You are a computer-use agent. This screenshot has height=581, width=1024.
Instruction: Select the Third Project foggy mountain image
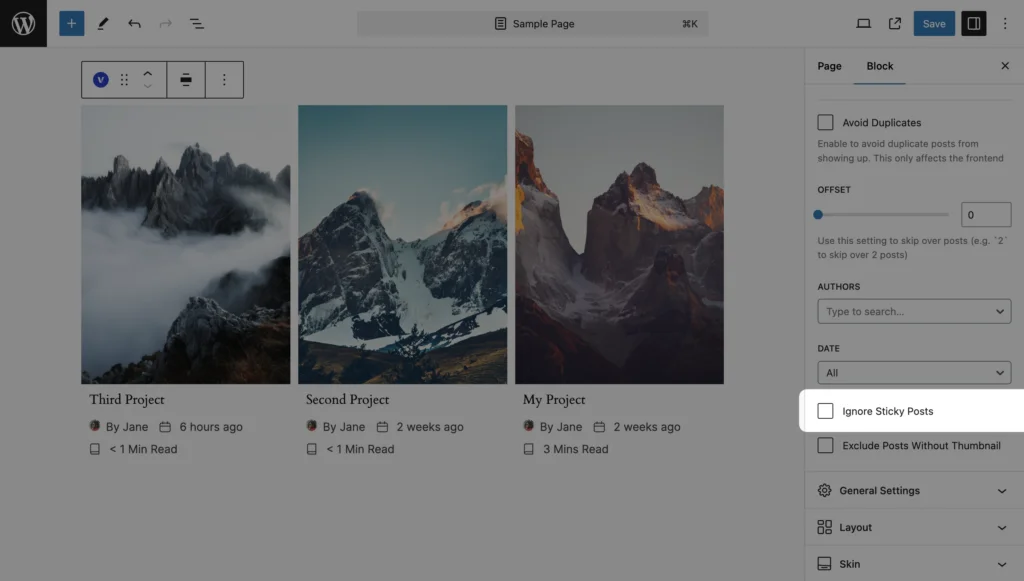click(185, 244)
